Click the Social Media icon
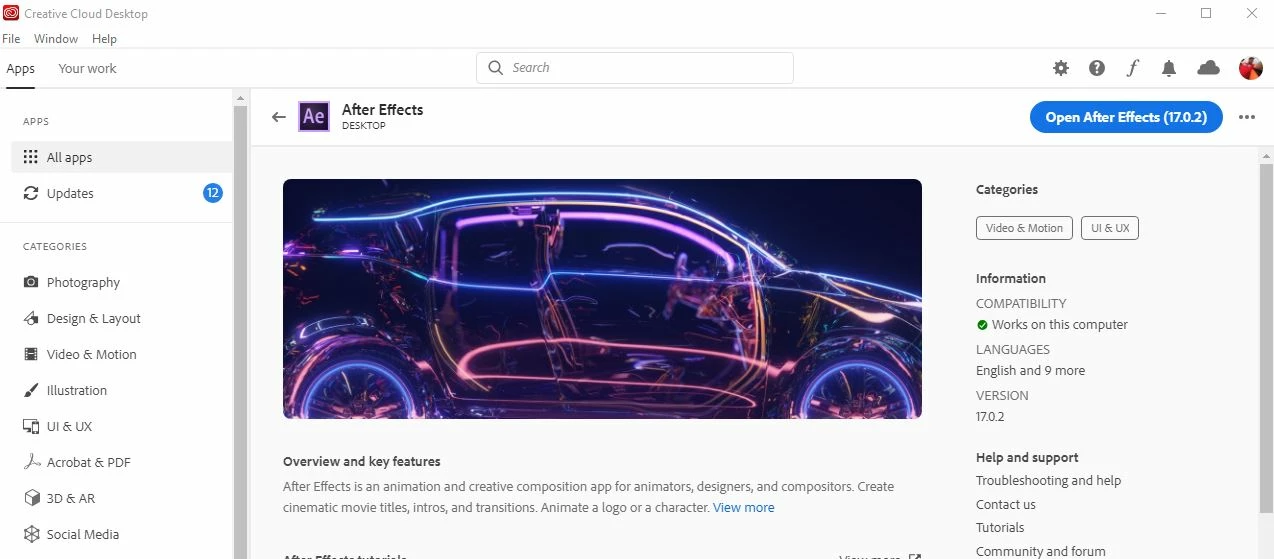 [x=31, y=534]
